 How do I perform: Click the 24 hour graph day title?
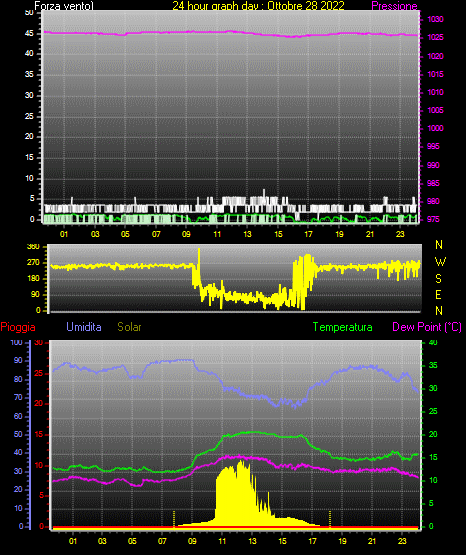(258, 6)
